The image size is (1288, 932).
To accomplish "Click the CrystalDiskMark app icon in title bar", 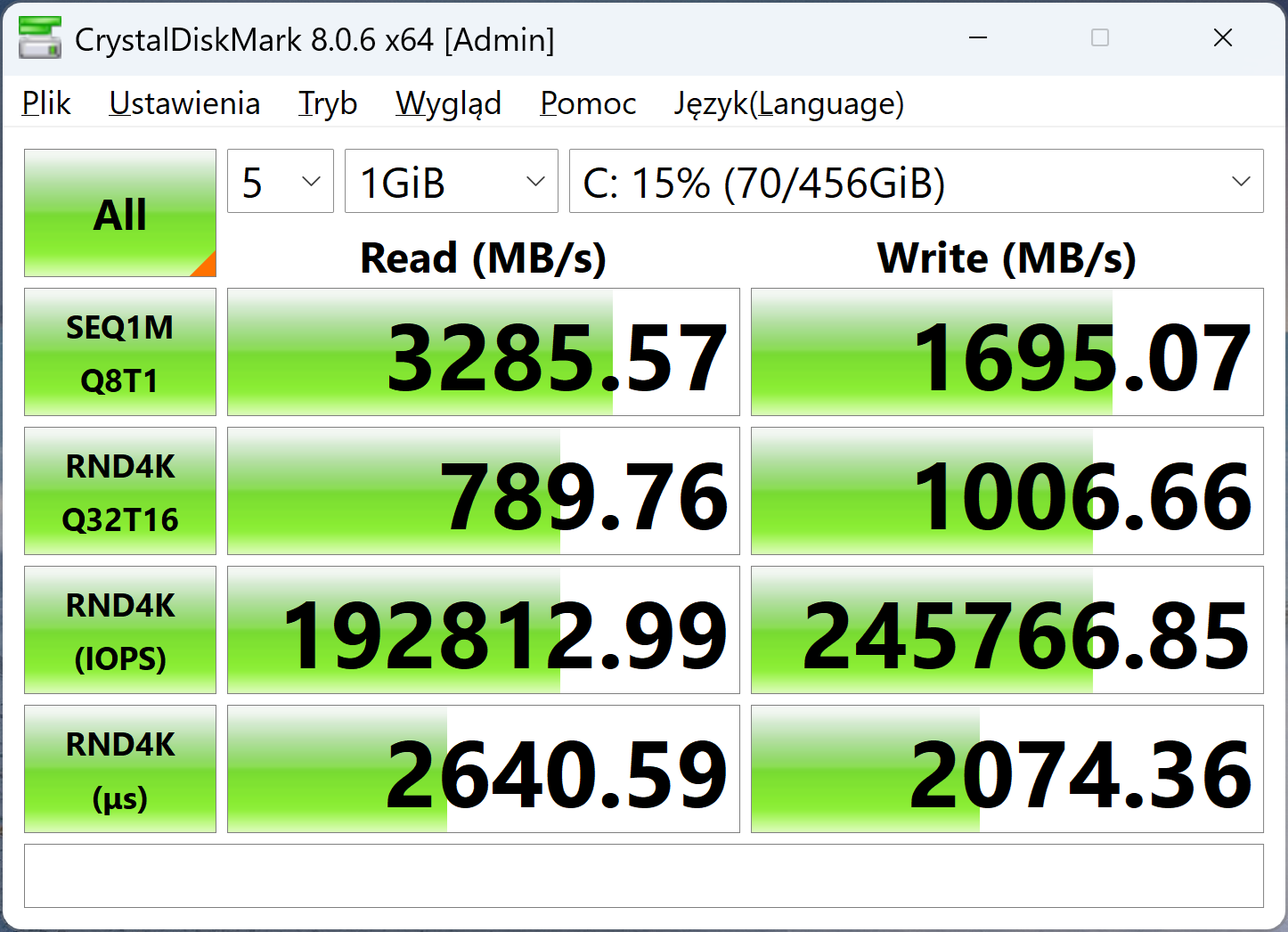I will click(x=39, y=38).
